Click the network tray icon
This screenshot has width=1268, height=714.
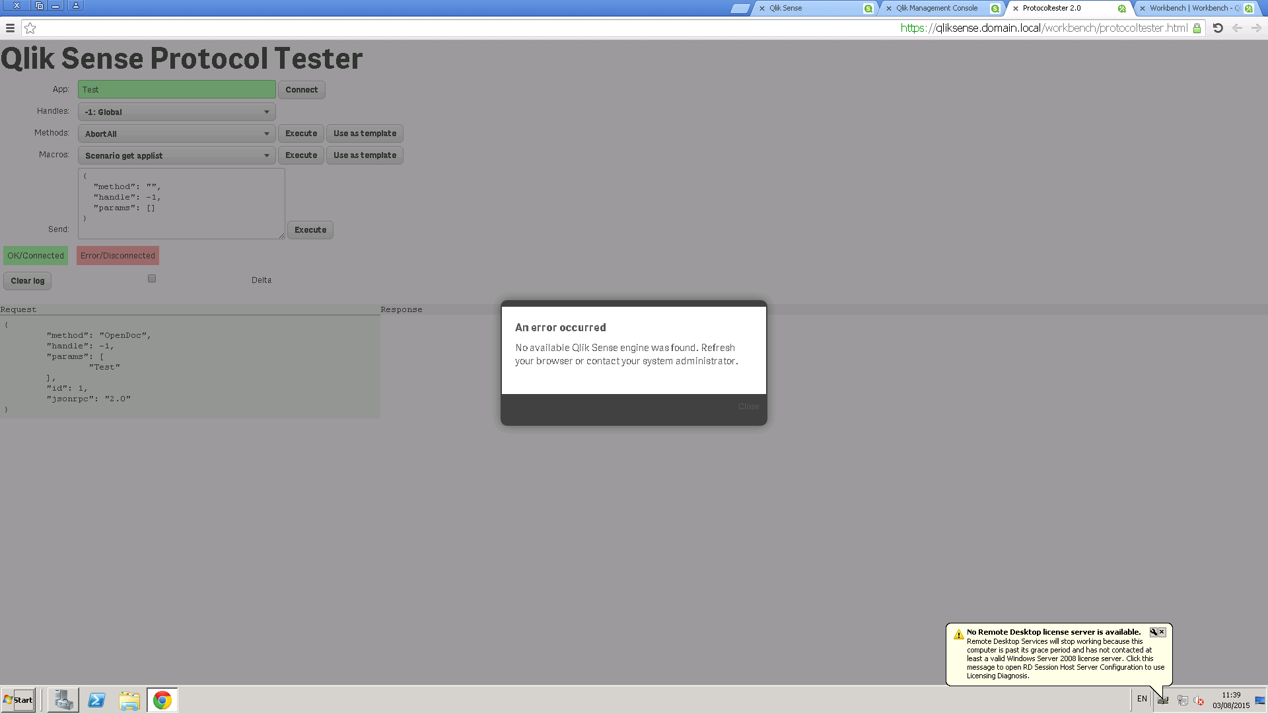(1182, 701)
